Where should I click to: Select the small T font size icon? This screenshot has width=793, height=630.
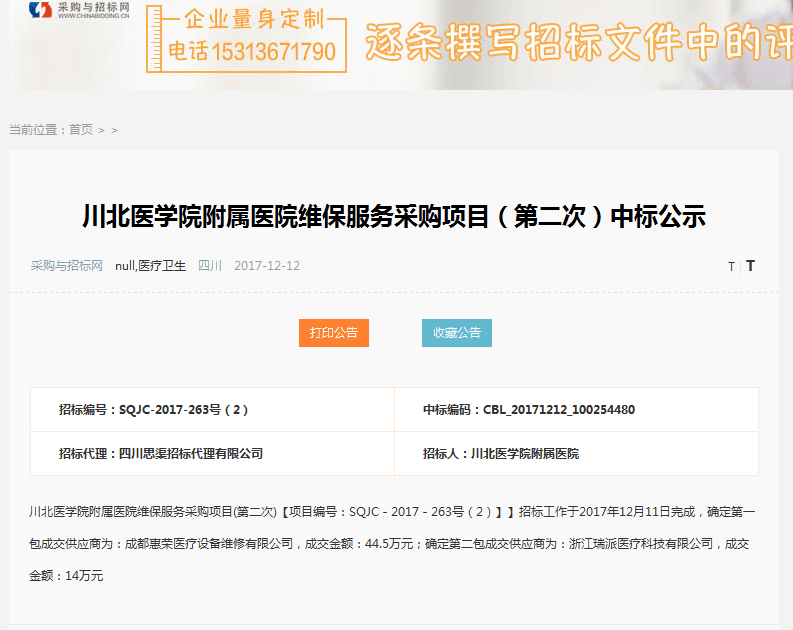tap(731, 266)
